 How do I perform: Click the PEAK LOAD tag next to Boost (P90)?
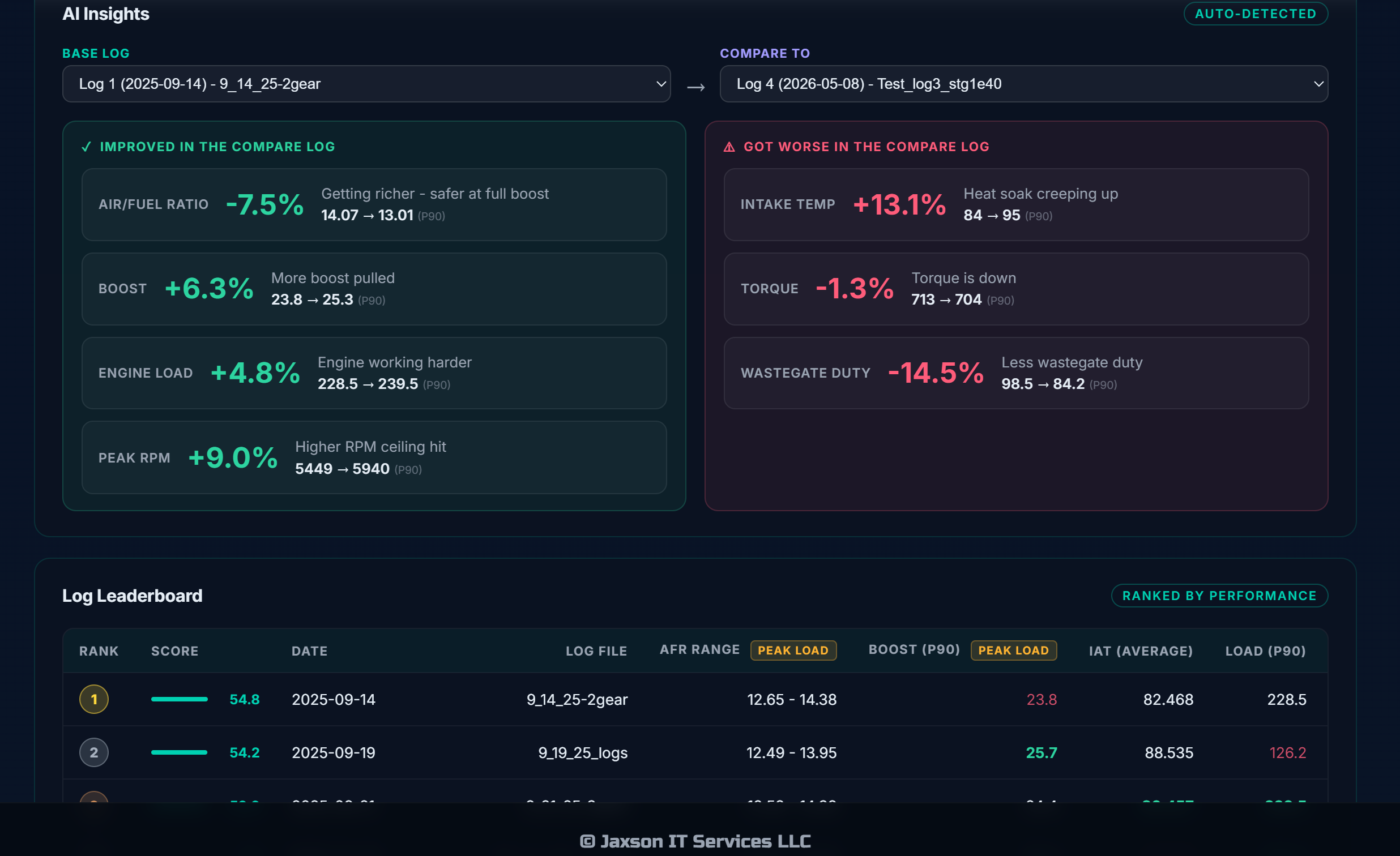click(1014, 650)
